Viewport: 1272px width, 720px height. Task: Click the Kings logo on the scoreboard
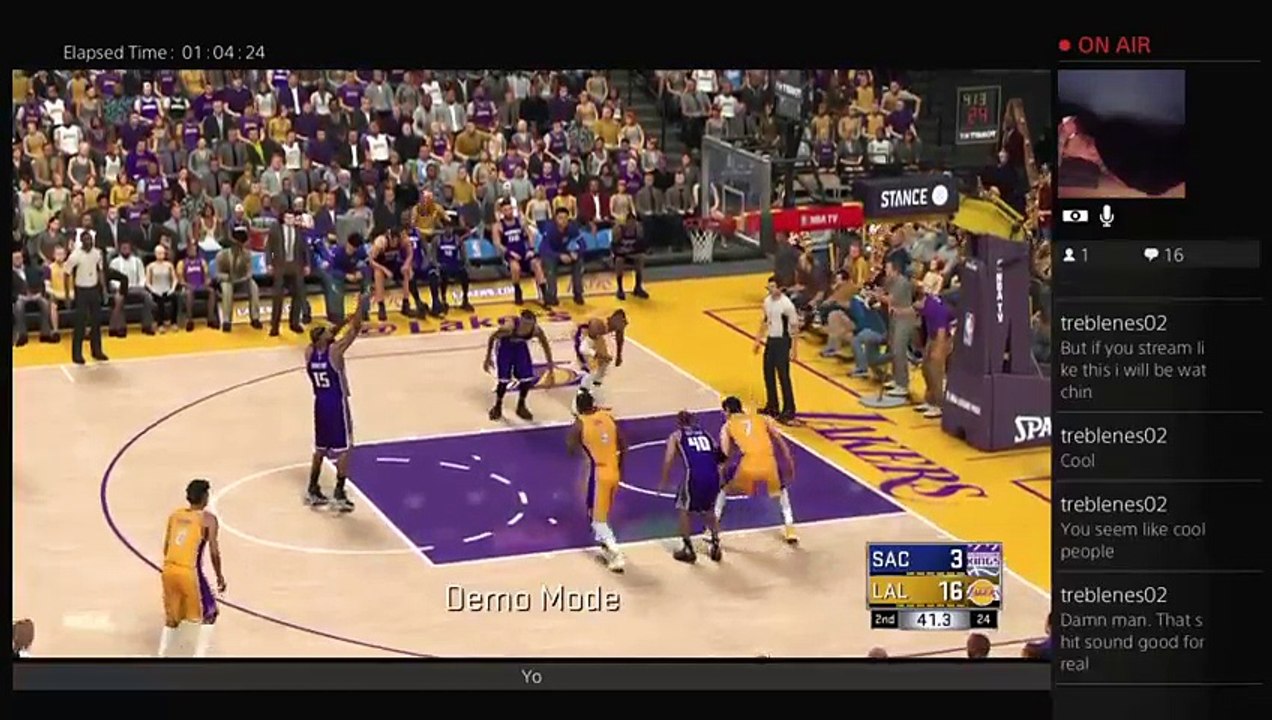point(983,559)
